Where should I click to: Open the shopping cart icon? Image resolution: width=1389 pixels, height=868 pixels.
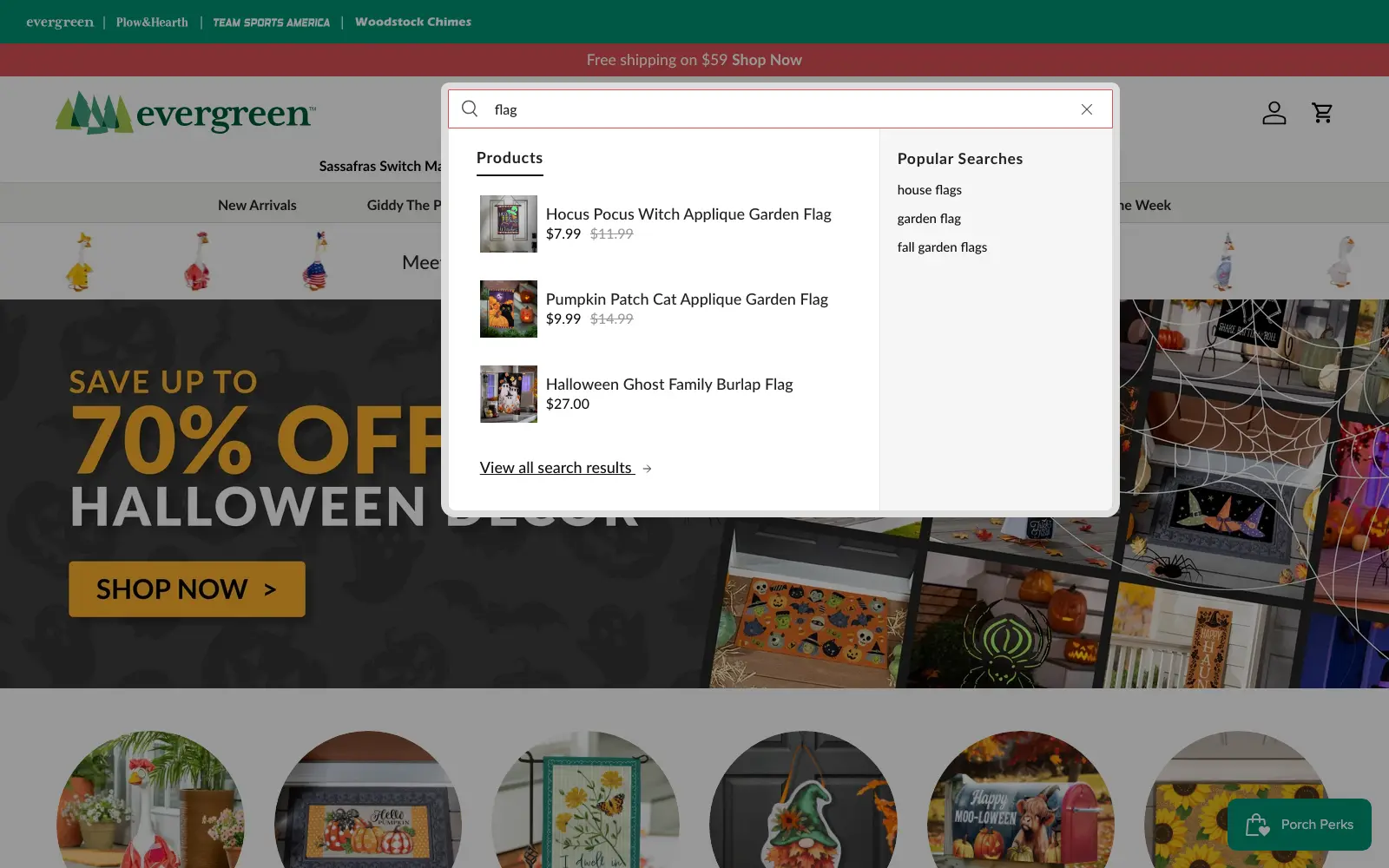click(x=1322, y=113)
